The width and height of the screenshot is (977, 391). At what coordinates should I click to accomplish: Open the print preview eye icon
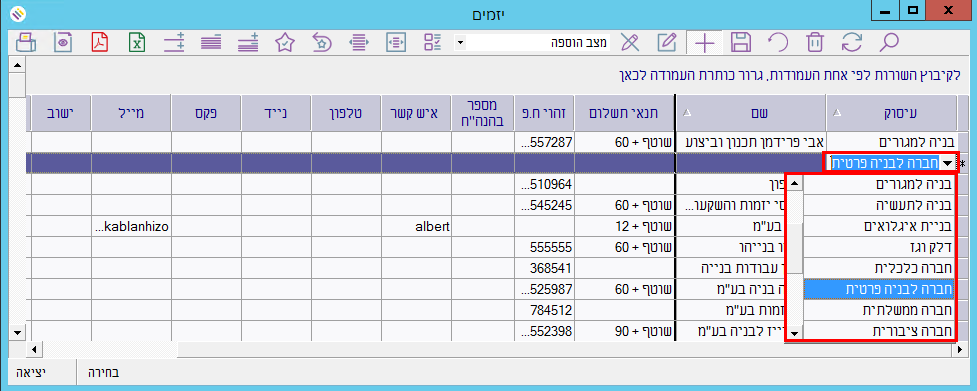[63, 42]
